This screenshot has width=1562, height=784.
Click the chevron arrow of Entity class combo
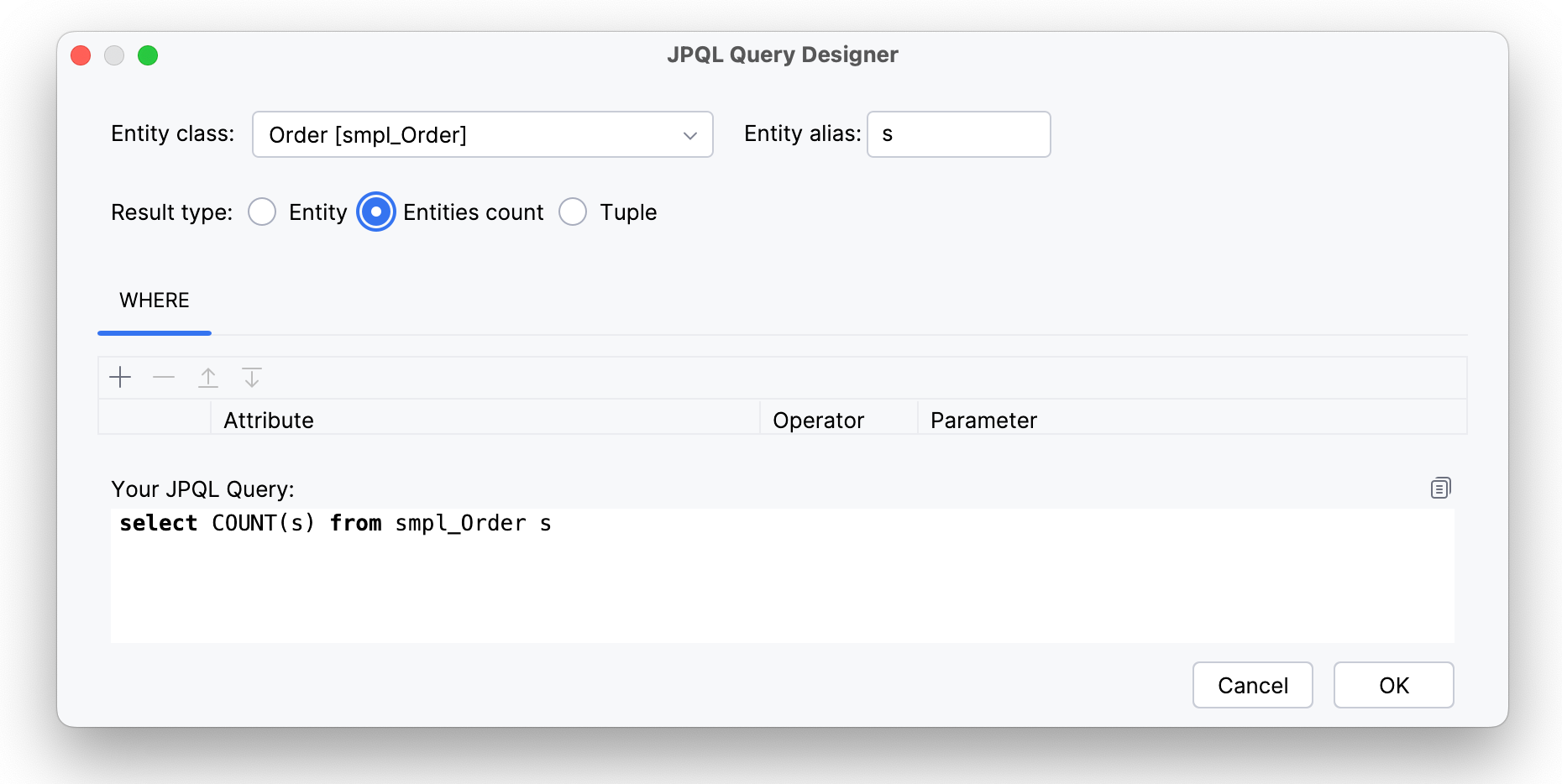[690, 135]
